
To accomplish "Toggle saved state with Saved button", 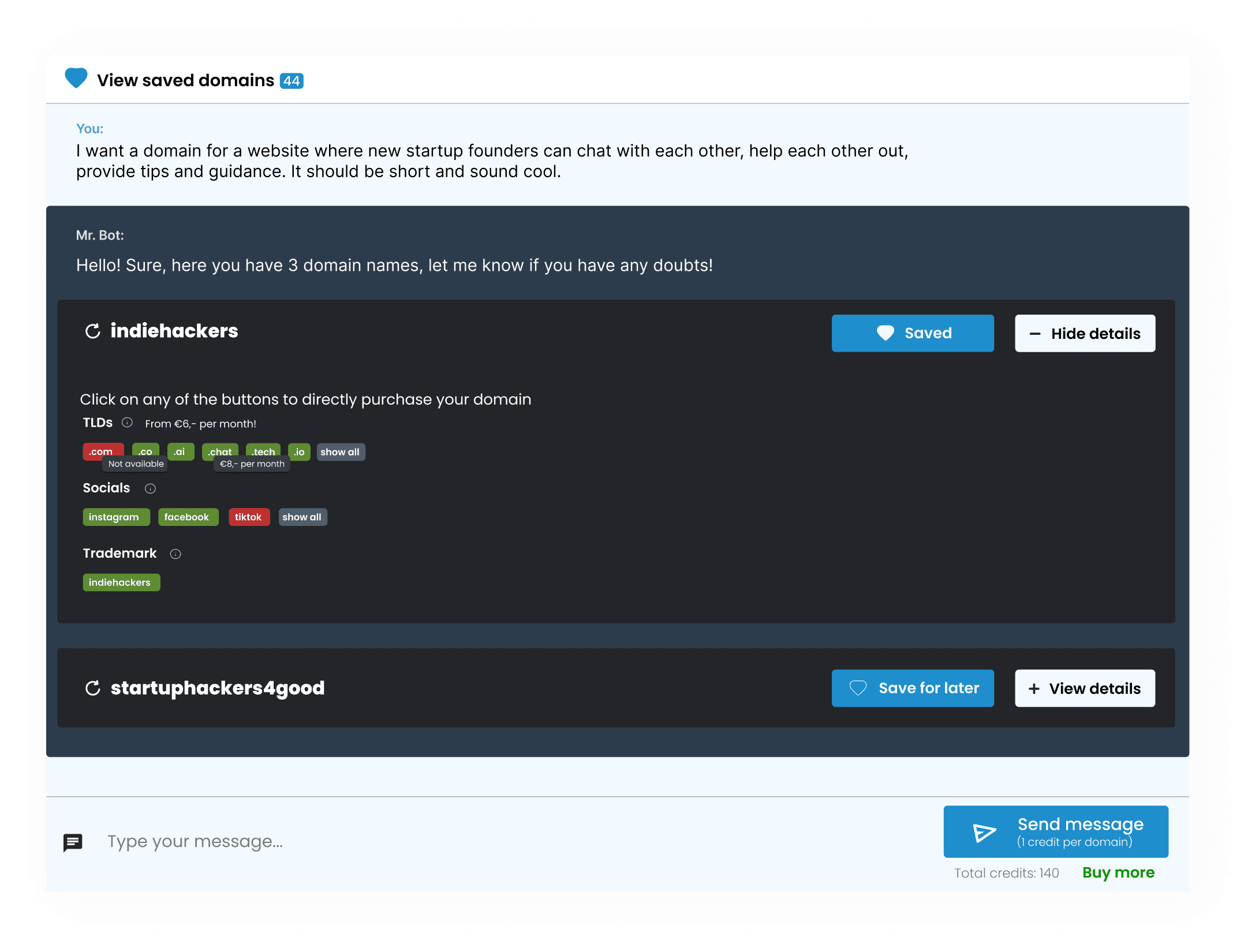I will 913,332.
